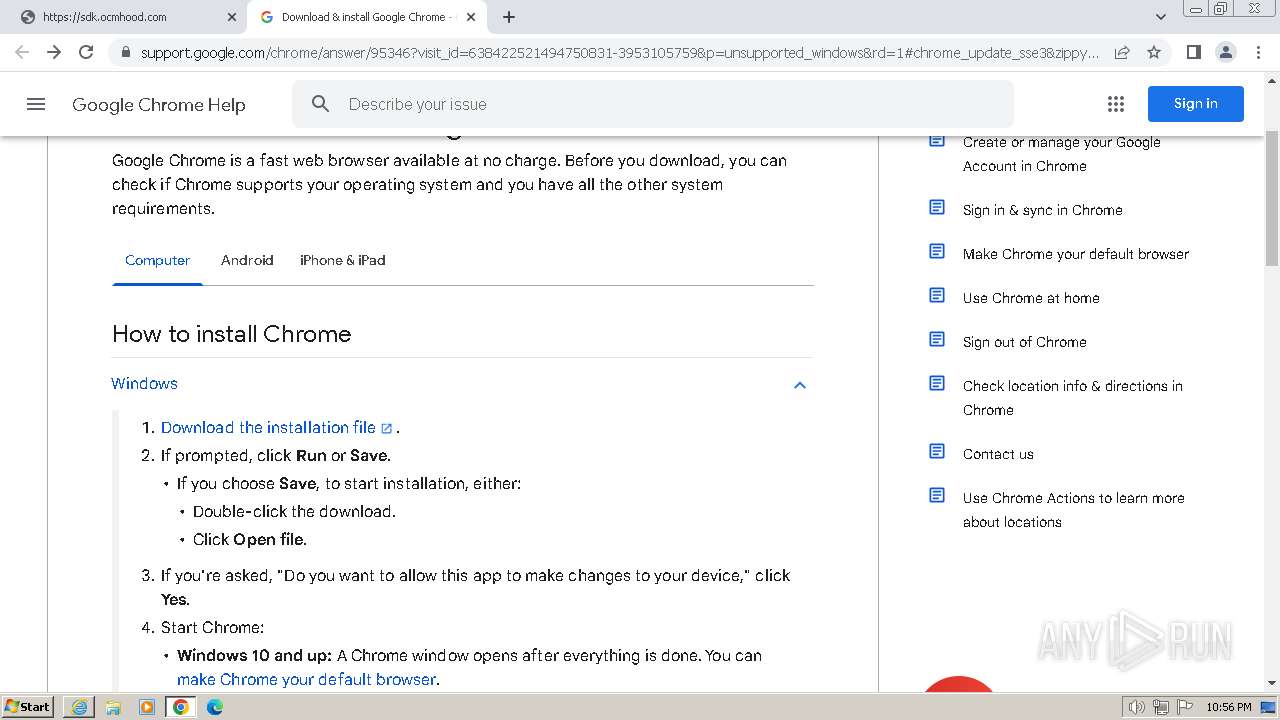This screenshot has width=1280, height=720.
Task: Click the Sign in button
Action: pyautogui.click(x=1196, y=104)
